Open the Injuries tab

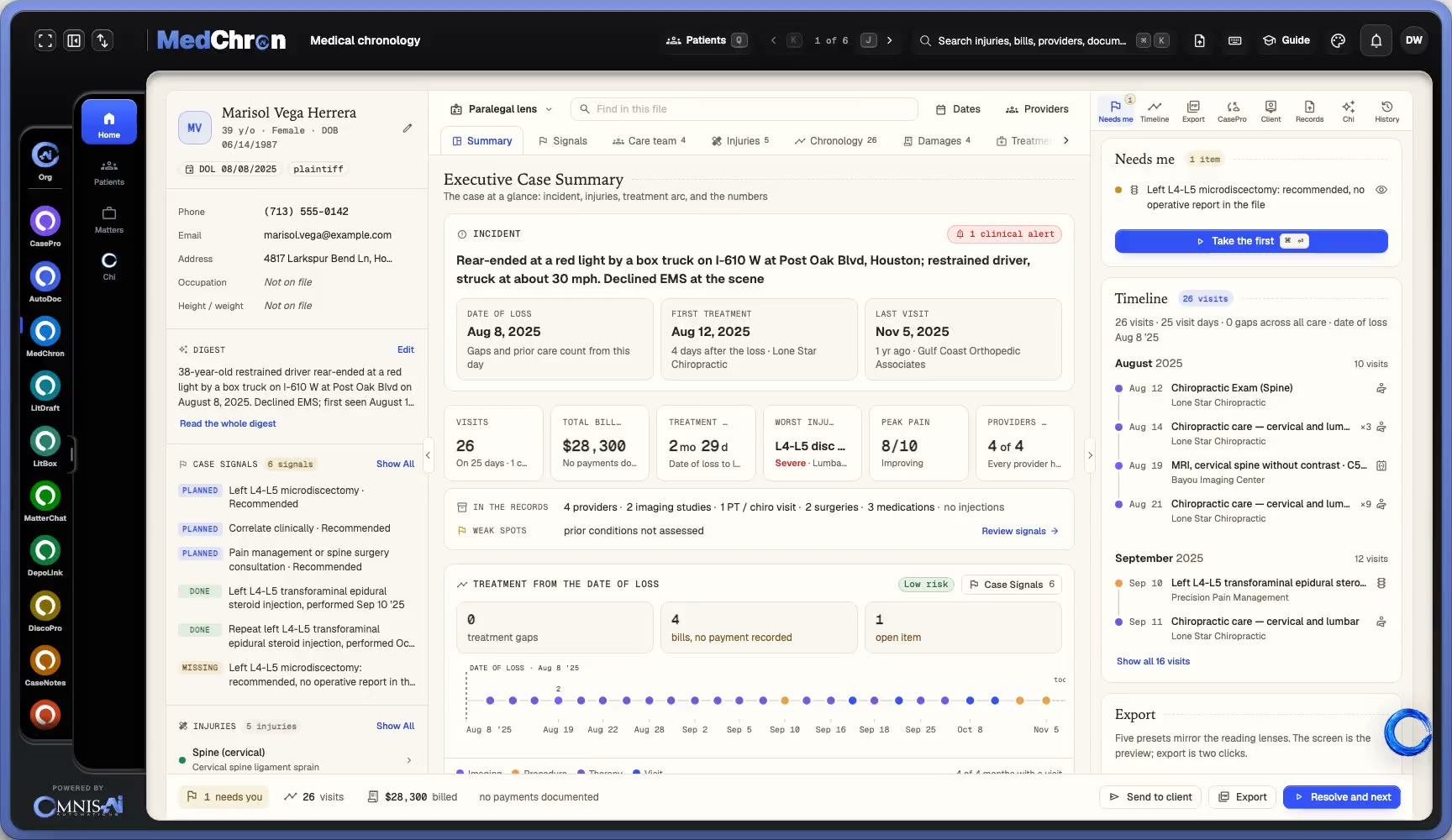click(739, 141)
